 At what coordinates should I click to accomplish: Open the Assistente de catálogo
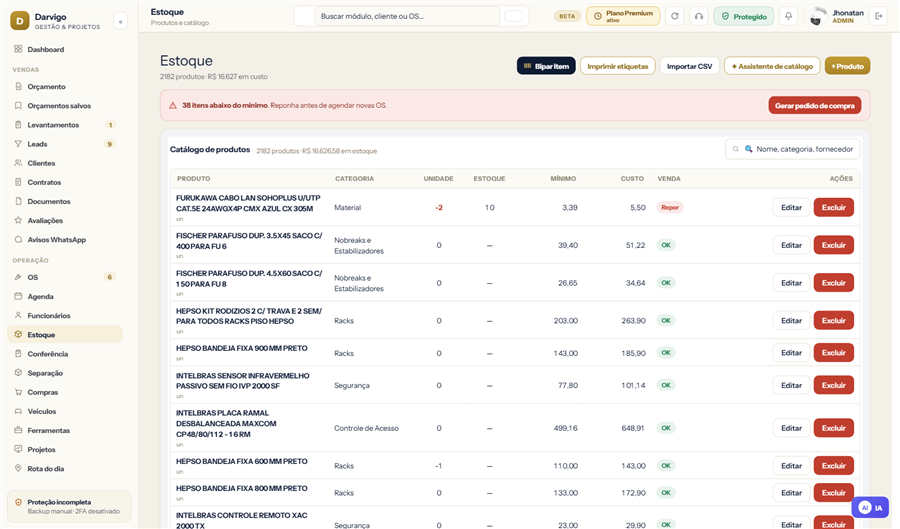tap(772, 66)
